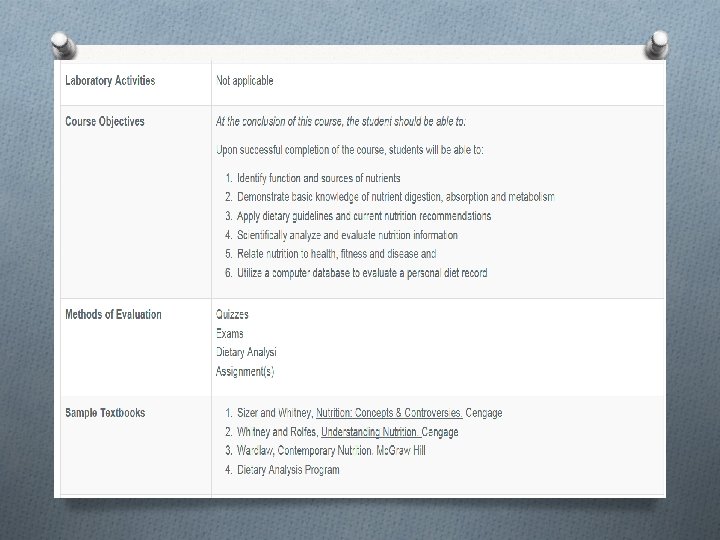Click the right pushpin at top of slide
Viewport: 720px width, 540px height.
pyautogui.click(x=659, y=45)
